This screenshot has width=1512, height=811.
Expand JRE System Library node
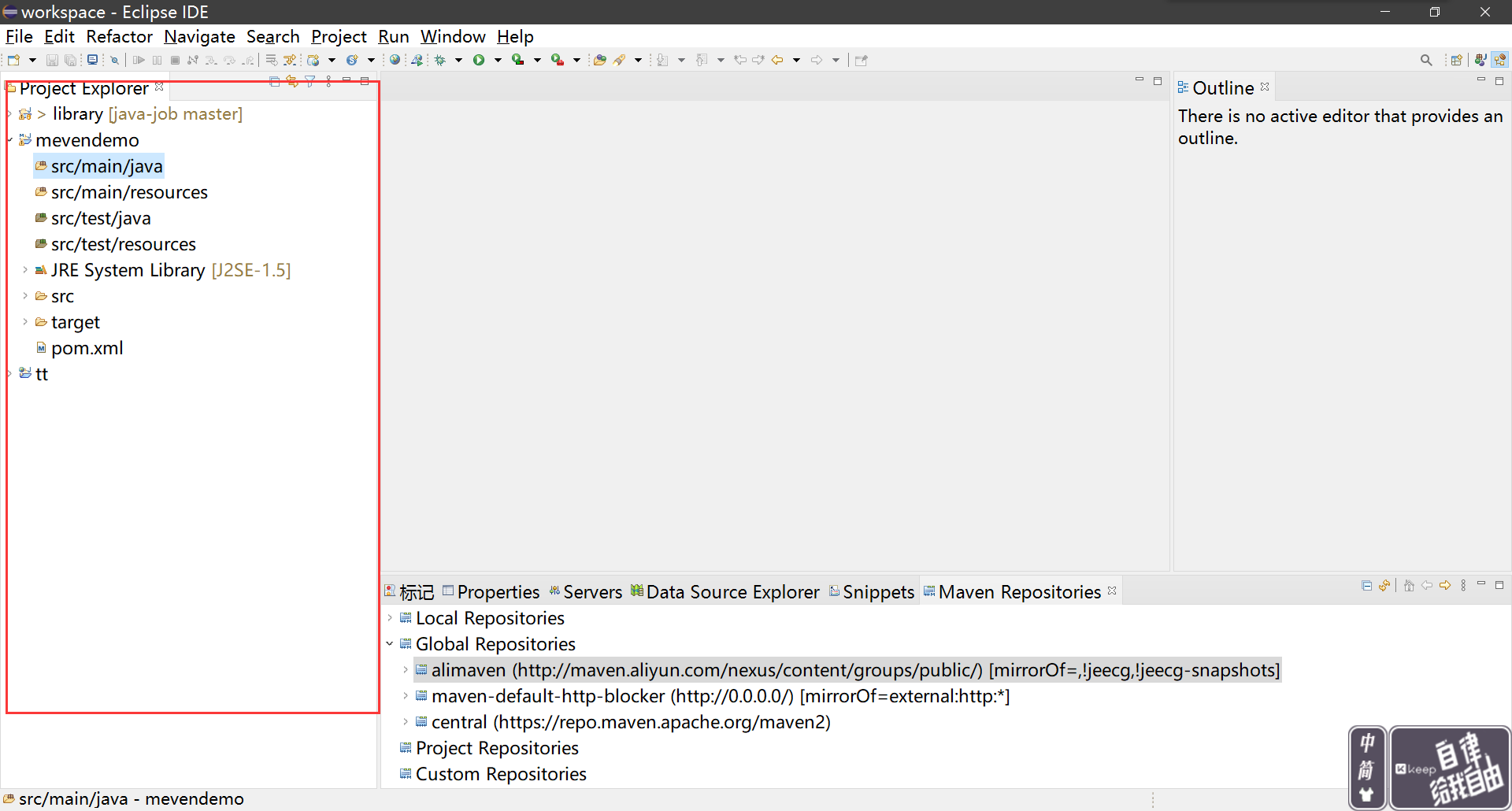pyautogui.click(x=25, y=270)
